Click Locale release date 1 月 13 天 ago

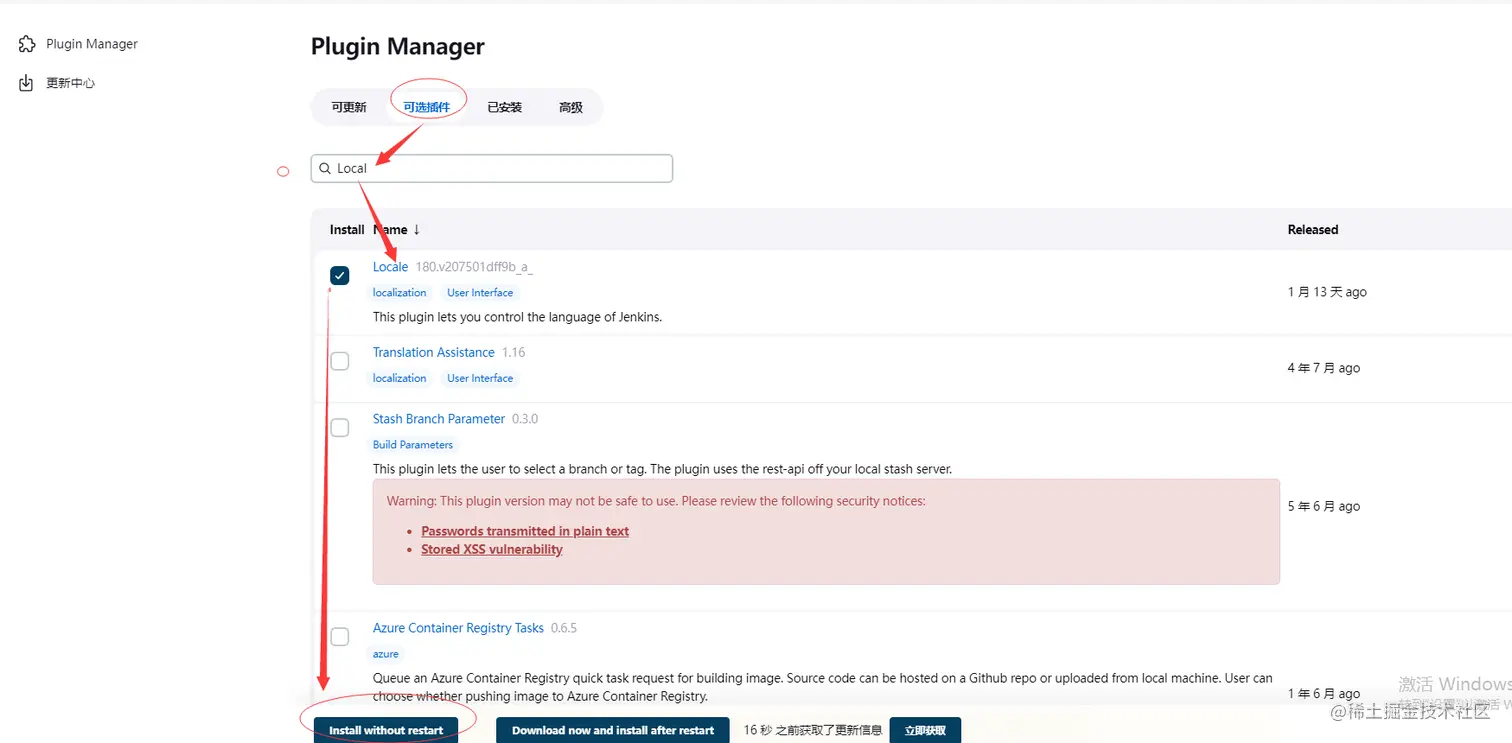(1327, 292)
